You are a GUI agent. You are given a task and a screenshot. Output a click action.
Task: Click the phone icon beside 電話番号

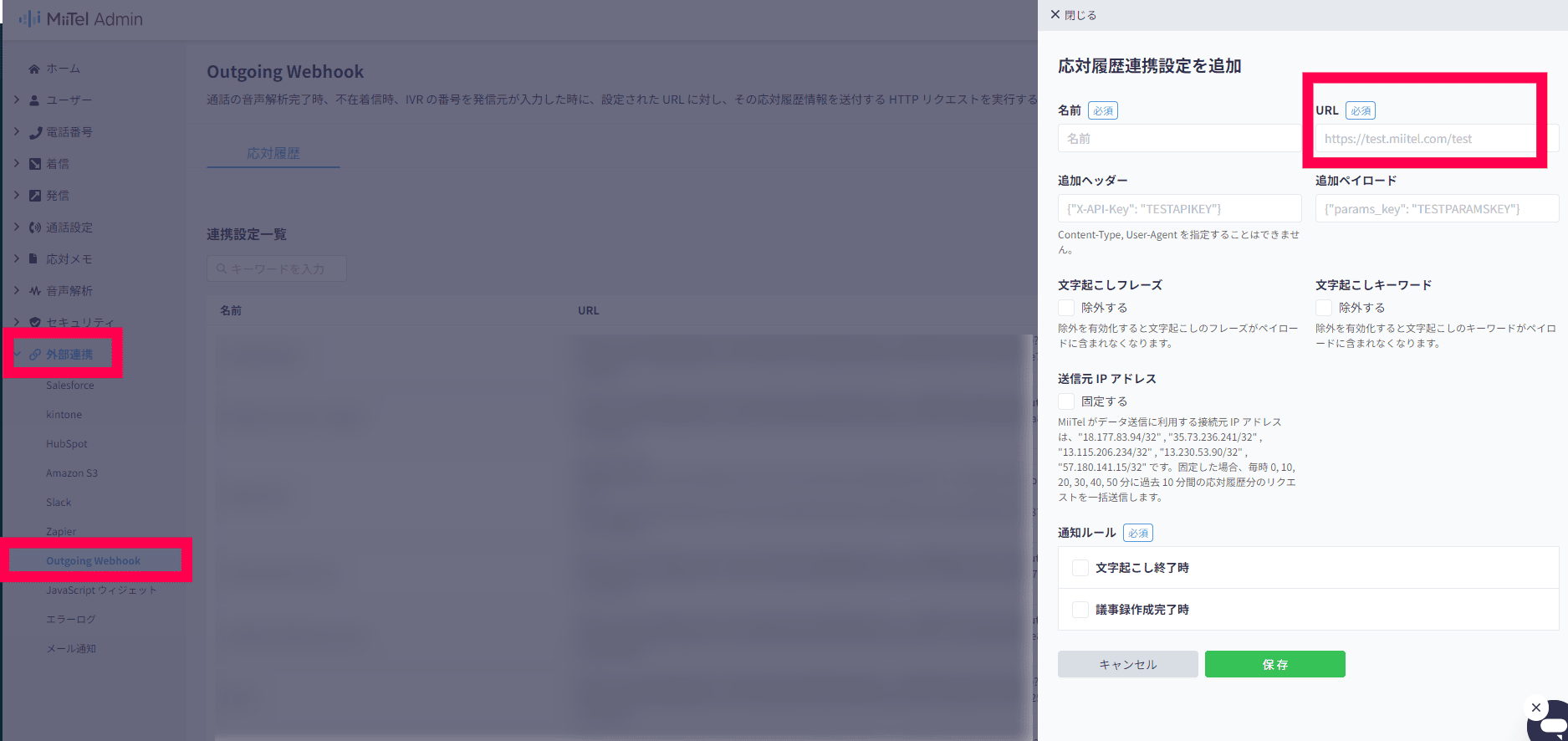[x=35, y=132]
